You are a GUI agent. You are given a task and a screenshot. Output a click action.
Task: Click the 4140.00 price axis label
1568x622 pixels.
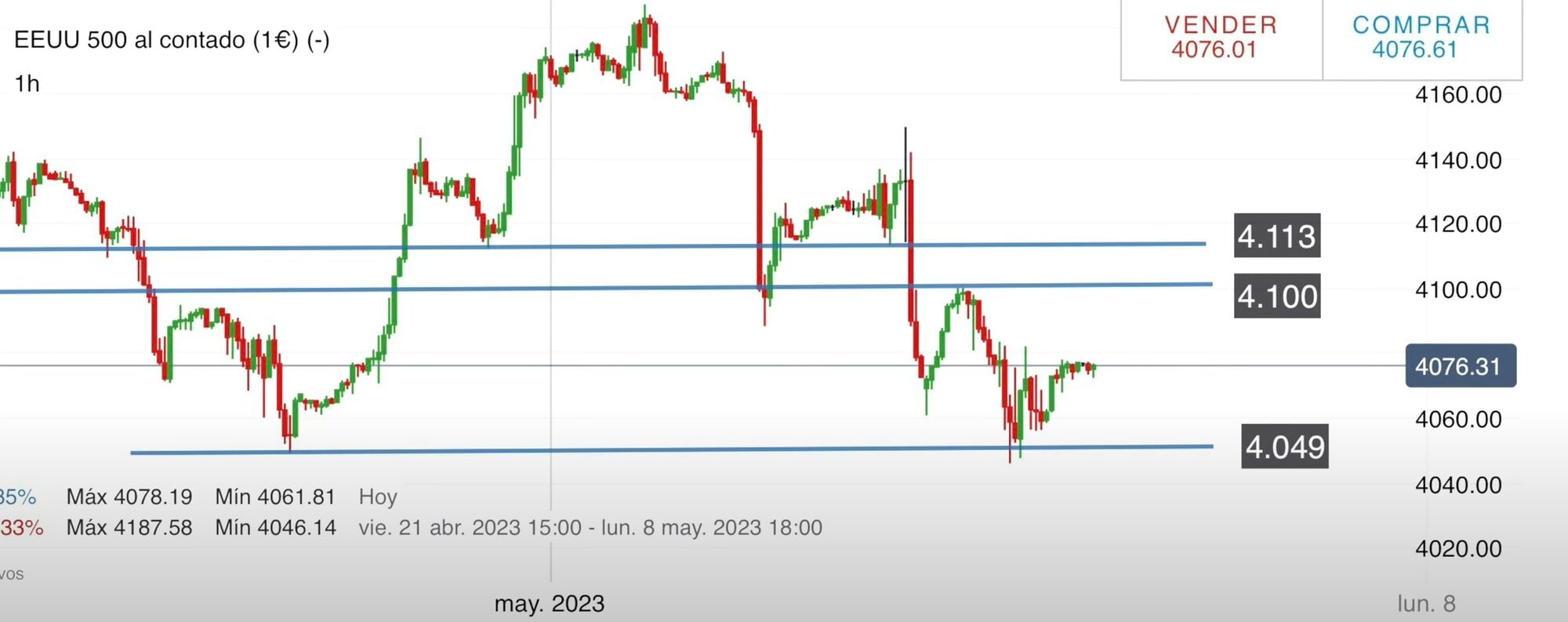(x=1457, y=161)
